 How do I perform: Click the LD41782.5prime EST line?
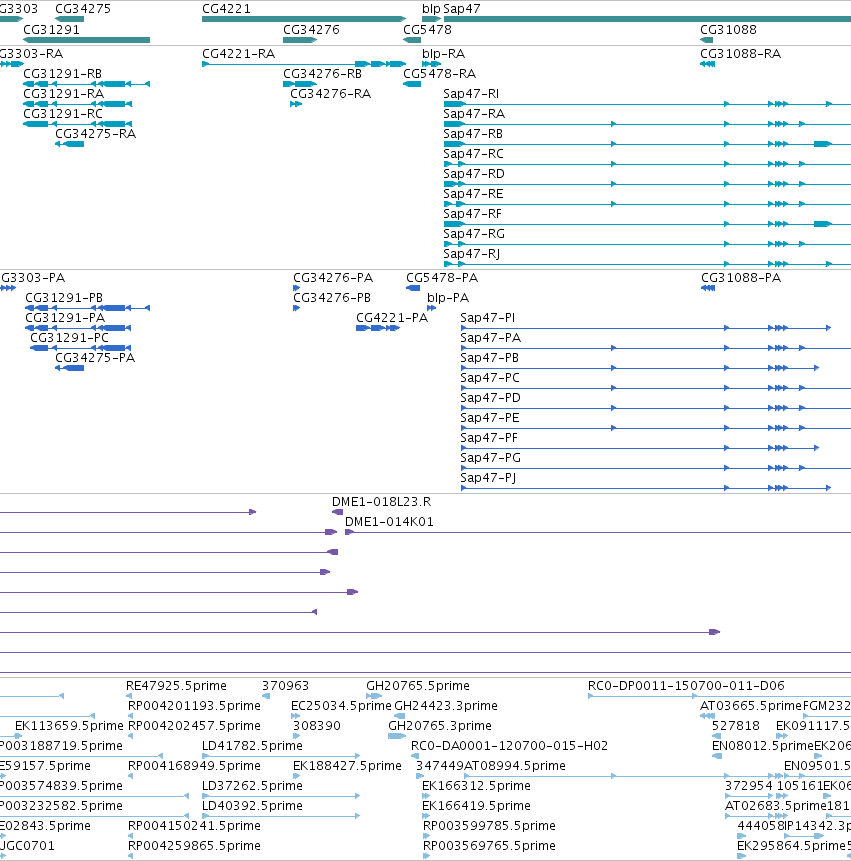[281, 756]
